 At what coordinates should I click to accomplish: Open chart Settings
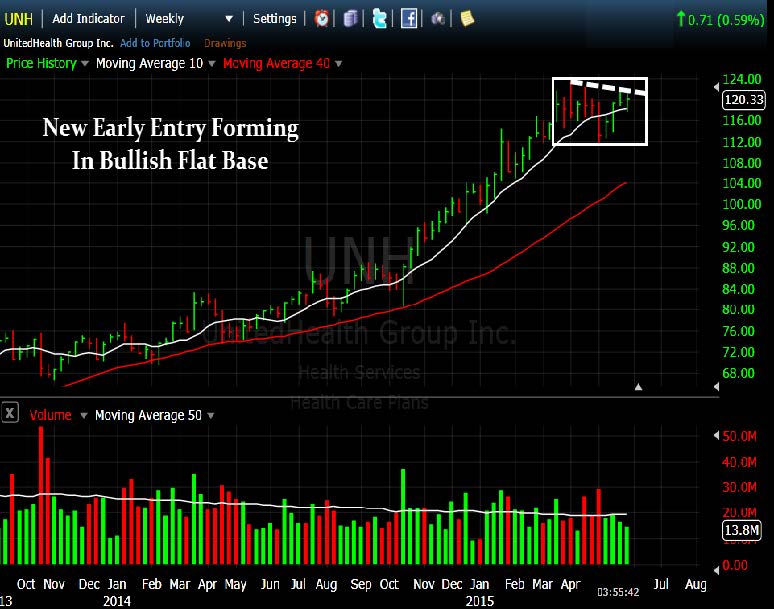tap(274, 19)
